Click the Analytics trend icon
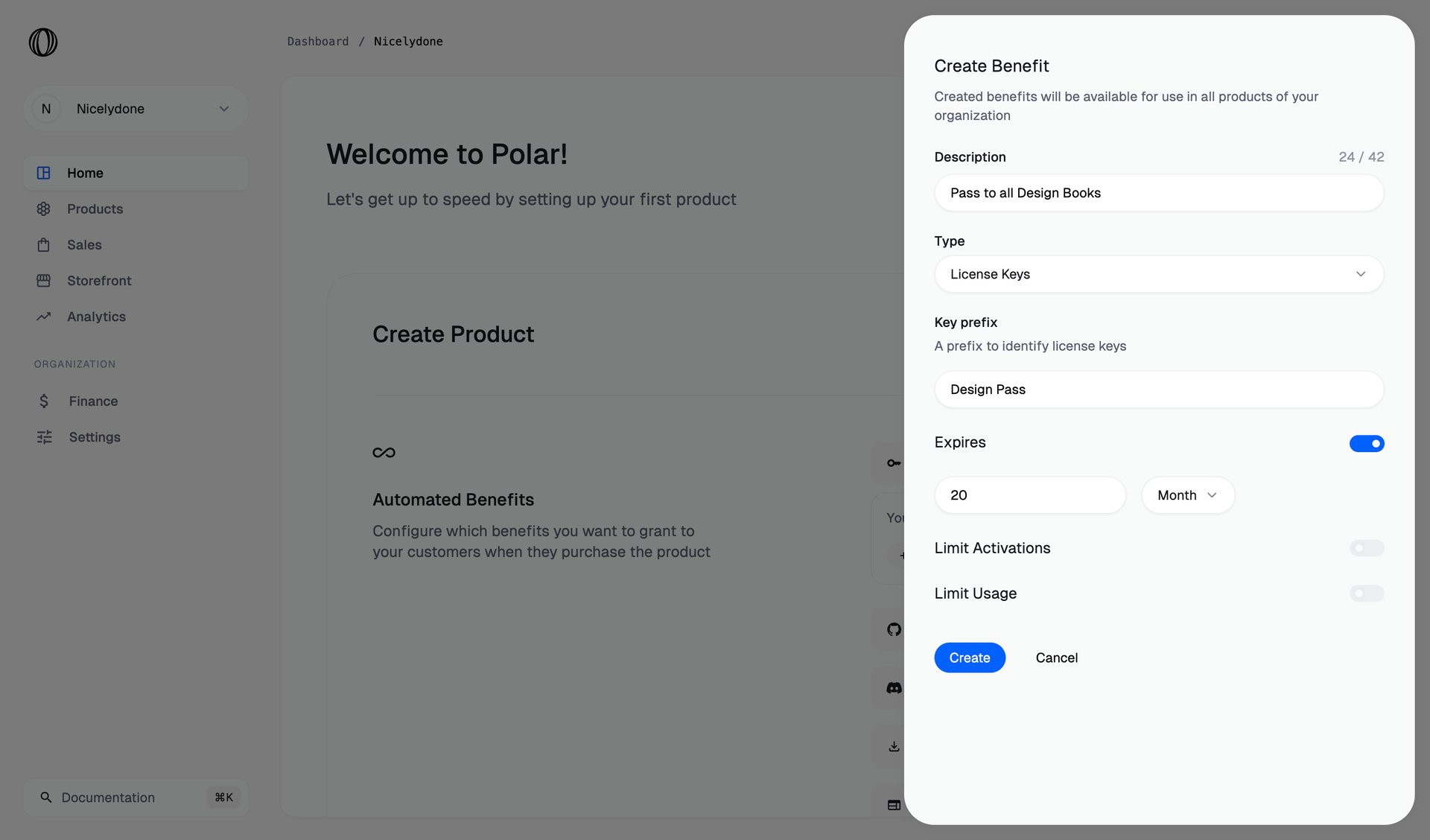Image resolution: width=1430 pixels, height=840 pixels. coord(44,316)
